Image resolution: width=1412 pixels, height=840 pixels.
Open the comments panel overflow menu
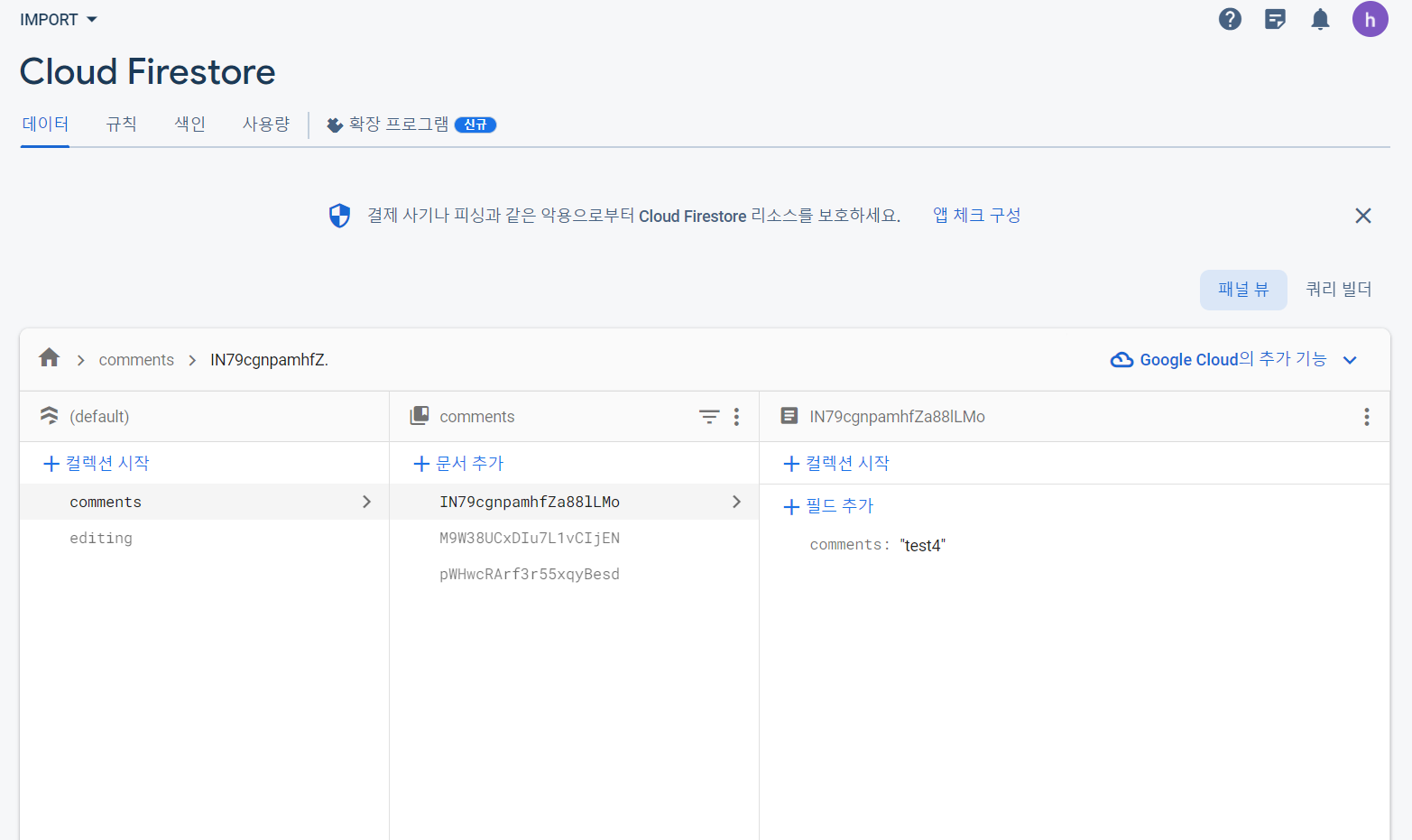pos(736,416)
